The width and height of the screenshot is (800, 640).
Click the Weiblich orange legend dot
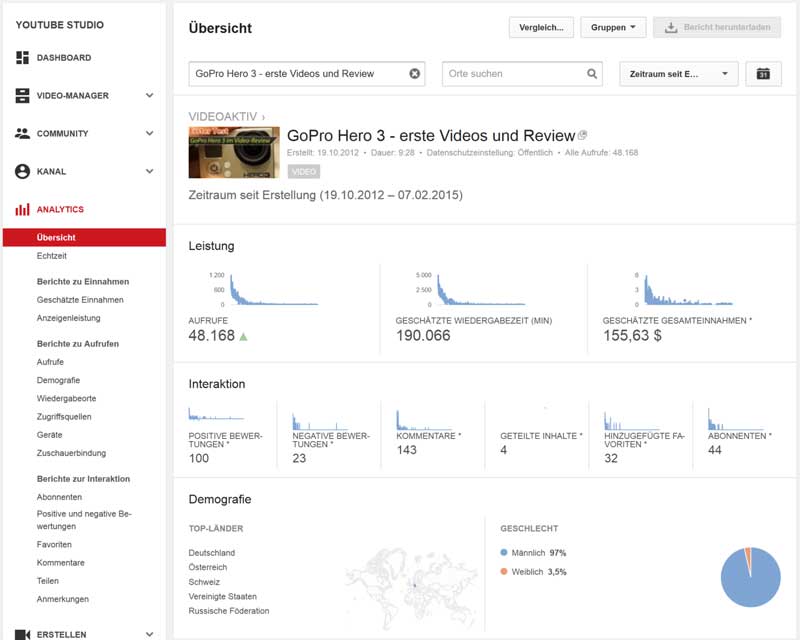coord(504,571)
